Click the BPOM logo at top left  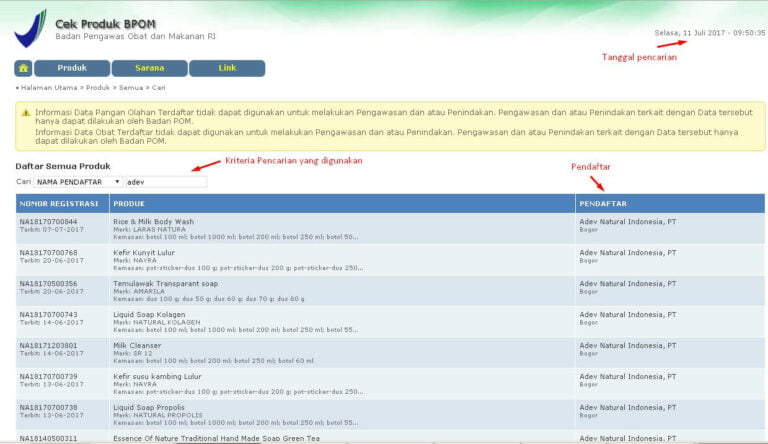point(29,29)
